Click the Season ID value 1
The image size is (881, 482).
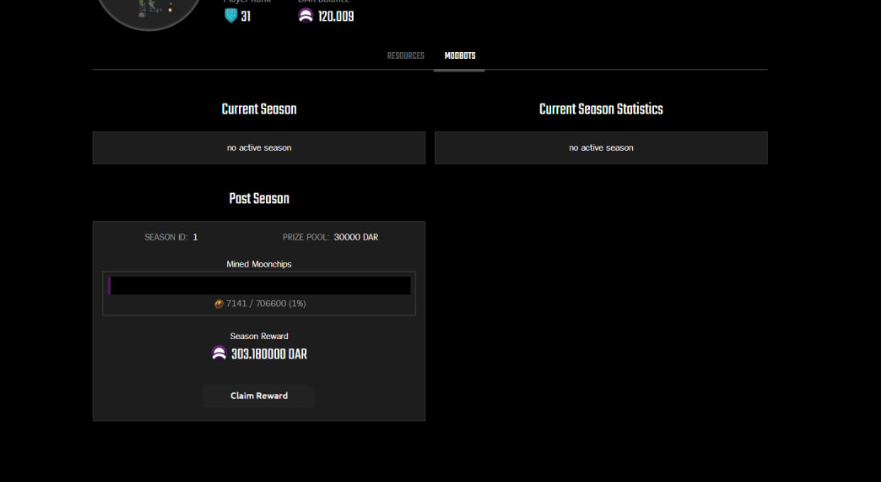(x=195, y=237)
